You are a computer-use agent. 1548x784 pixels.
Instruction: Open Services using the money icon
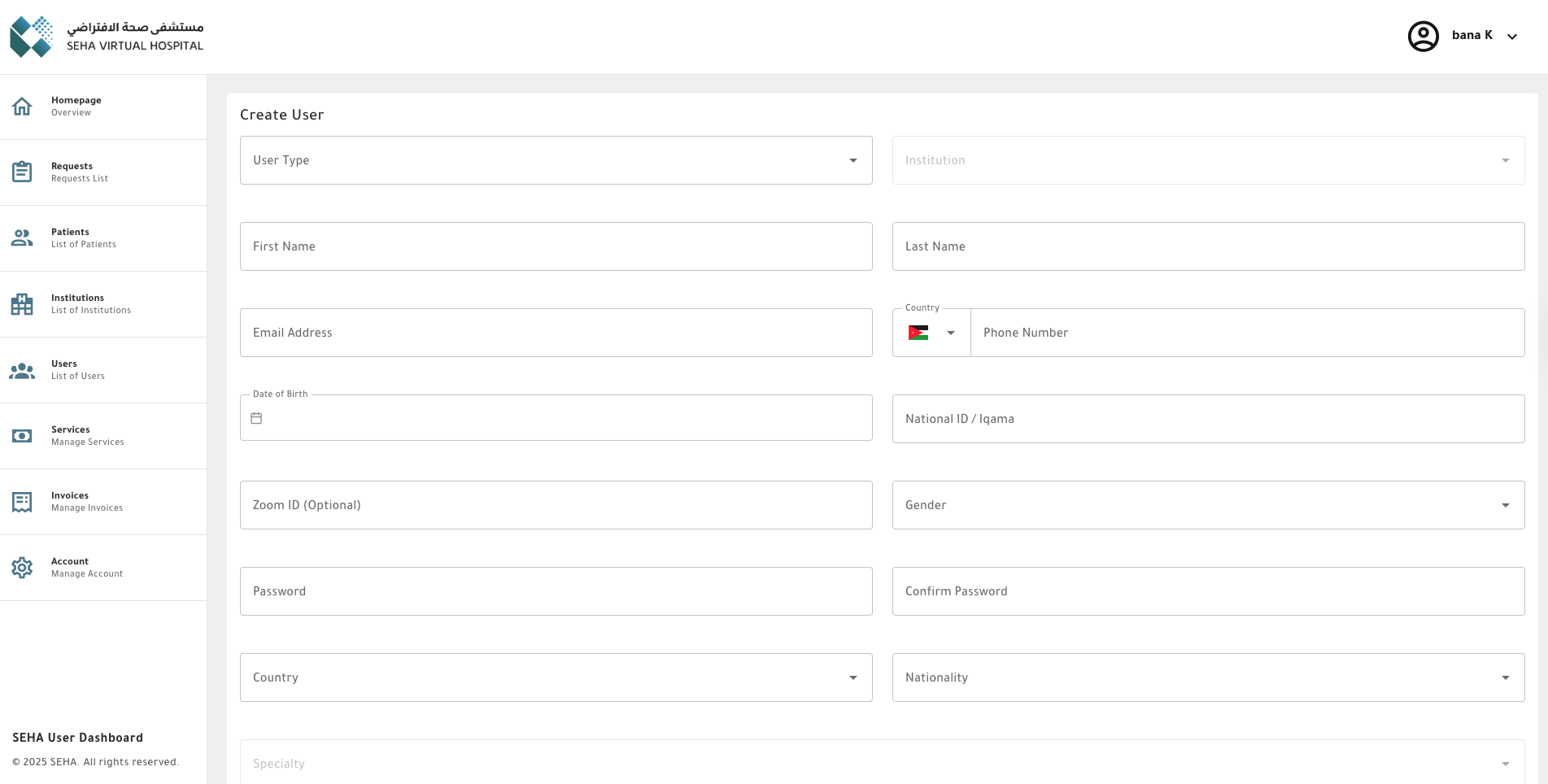click(x=22, y=436)
